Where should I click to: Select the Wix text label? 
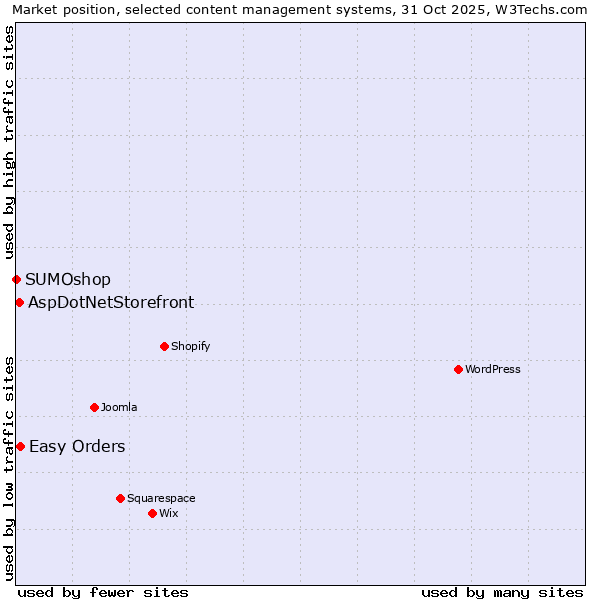169,513
